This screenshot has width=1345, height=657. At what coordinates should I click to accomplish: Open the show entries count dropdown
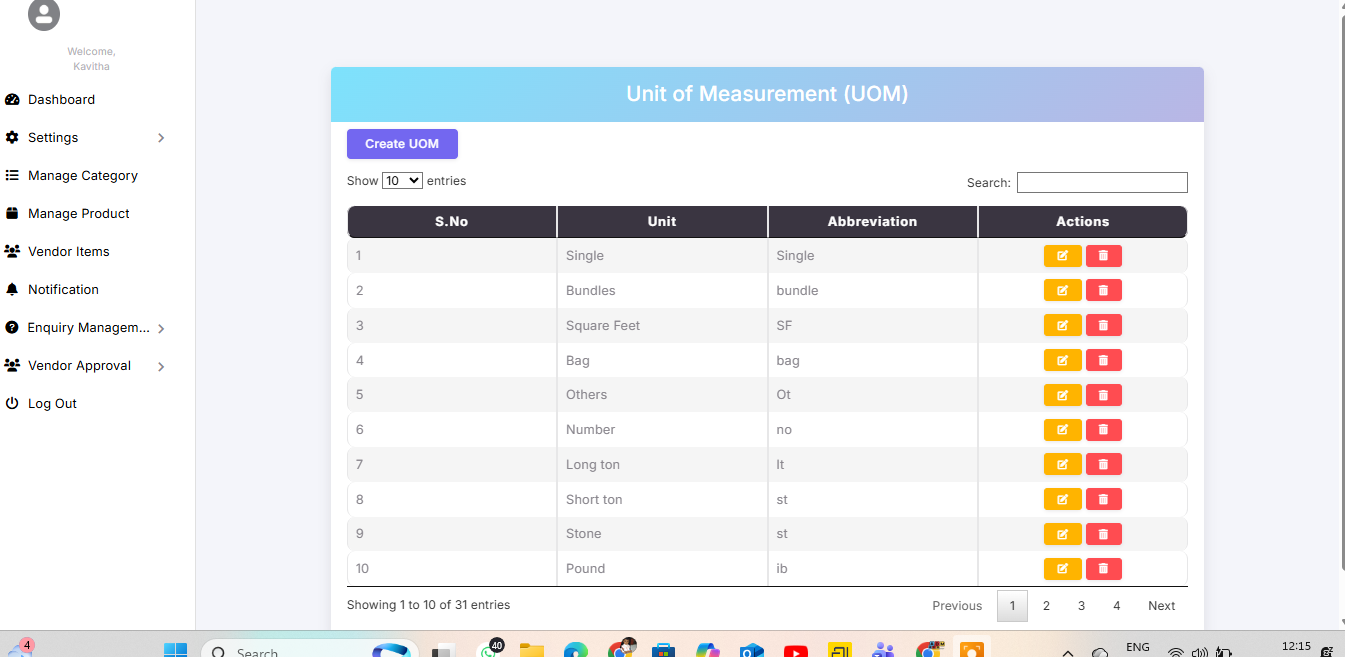[x=402, y=181]
